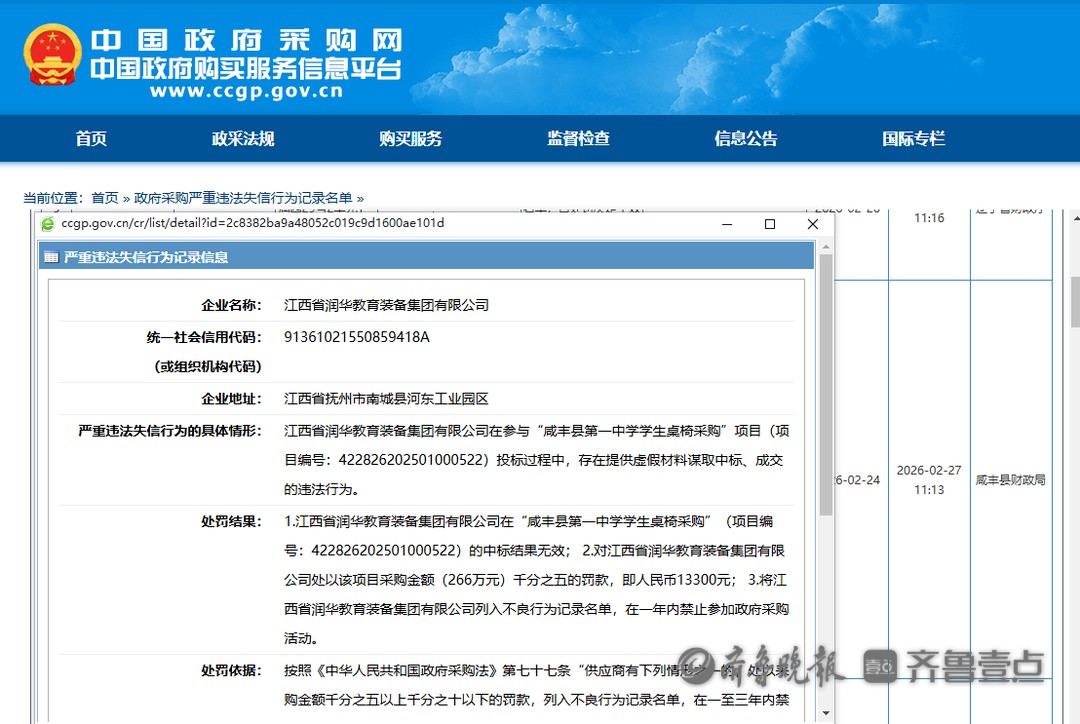The image size is (1080, 724).
Task: Click the 咸丰县财政局 cell in the table
Action: pyautogui.click(x=1010, y=480)
